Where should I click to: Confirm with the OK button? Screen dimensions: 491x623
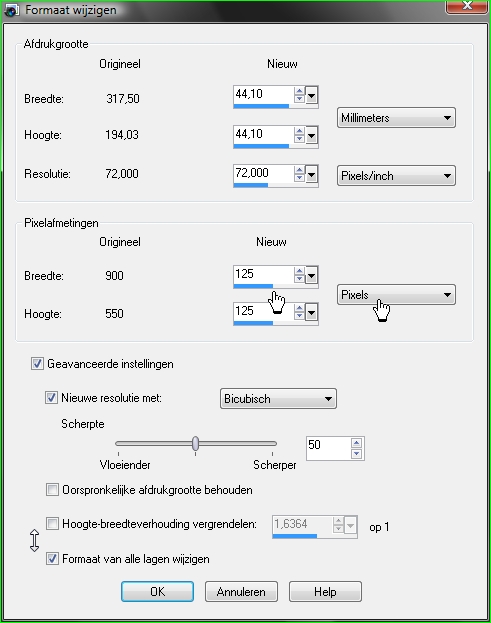157,592
